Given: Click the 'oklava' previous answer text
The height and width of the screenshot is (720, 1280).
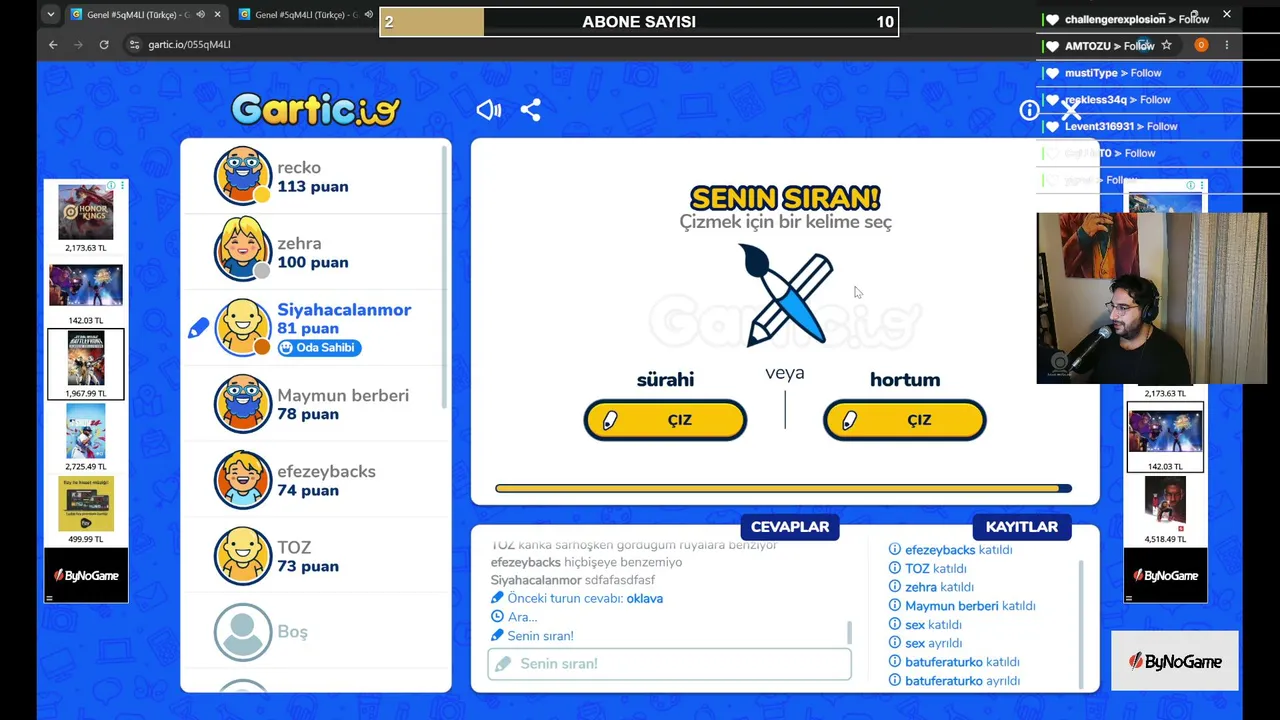Looking at the screenshot, I should click(644, 598).
